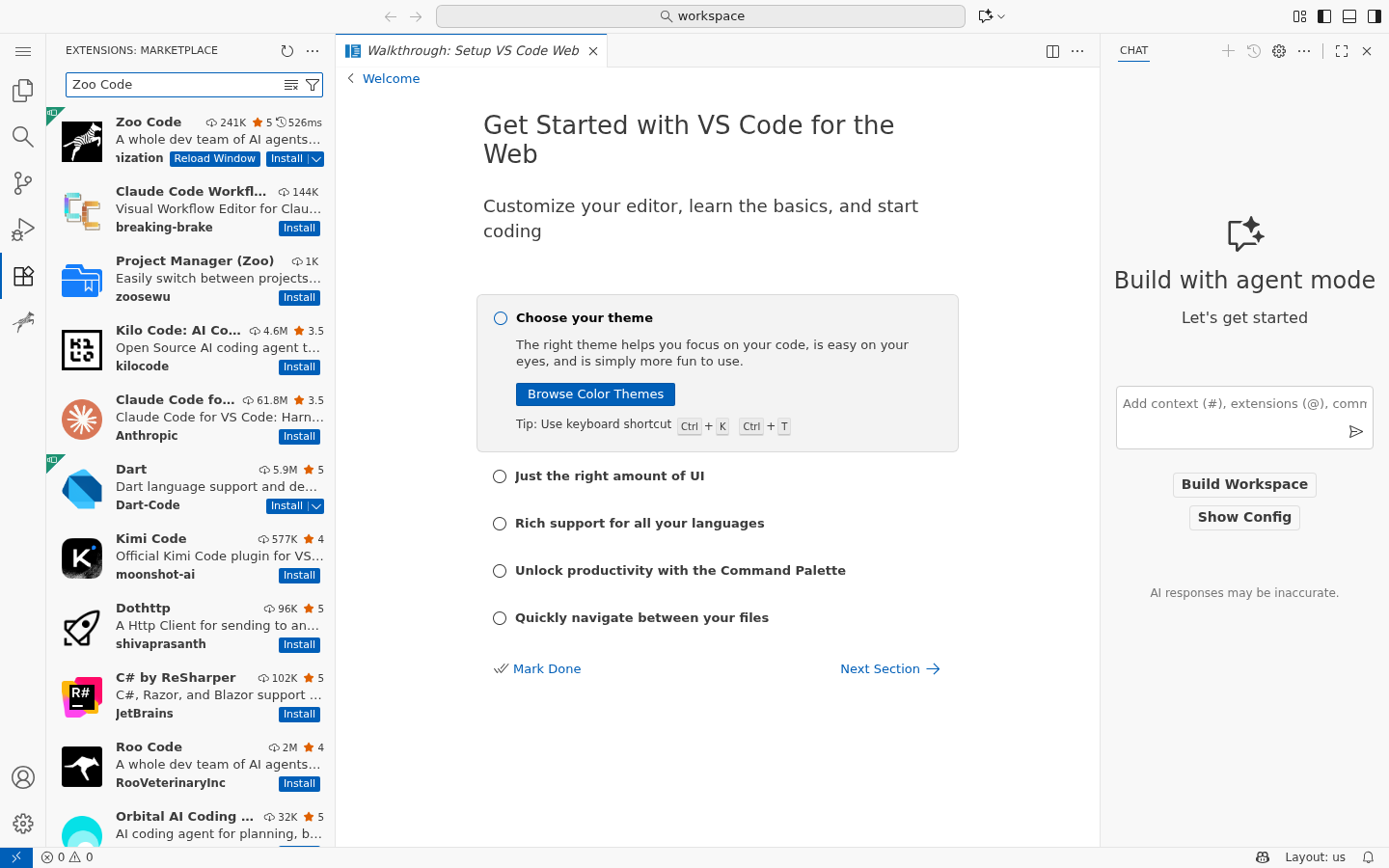The height and width of the screenshot is (868, 1389).
Task: Click the Browse Color Themes button
Action: [x=595, y=394]
